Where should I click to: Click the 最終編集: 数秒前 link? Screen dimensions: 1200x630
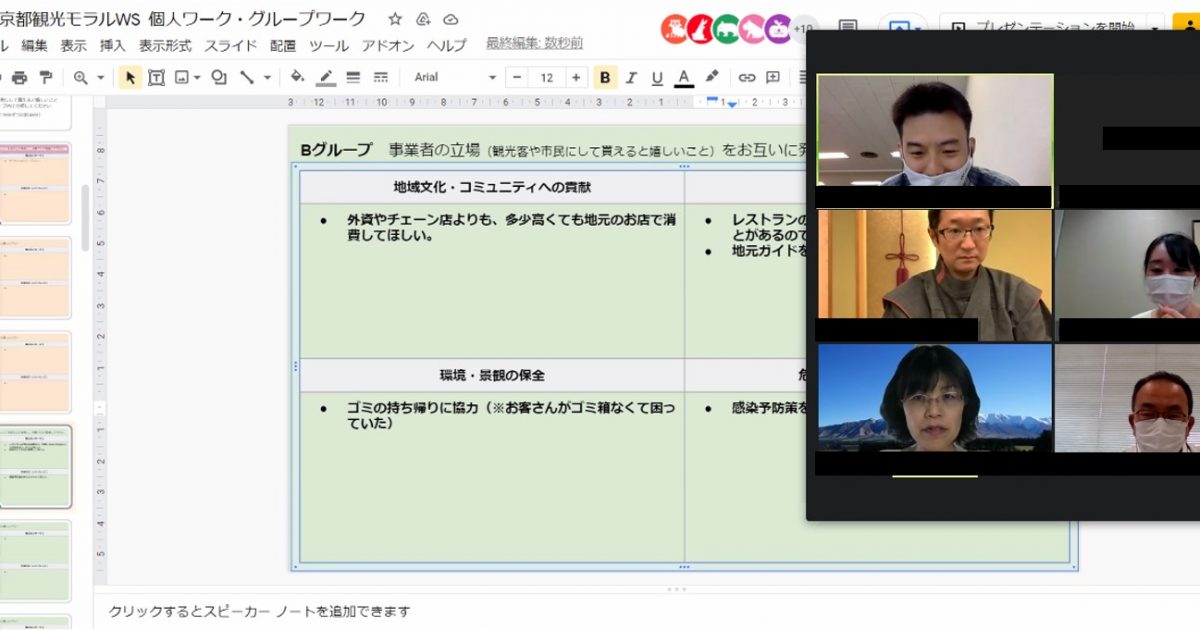[534, 43]
